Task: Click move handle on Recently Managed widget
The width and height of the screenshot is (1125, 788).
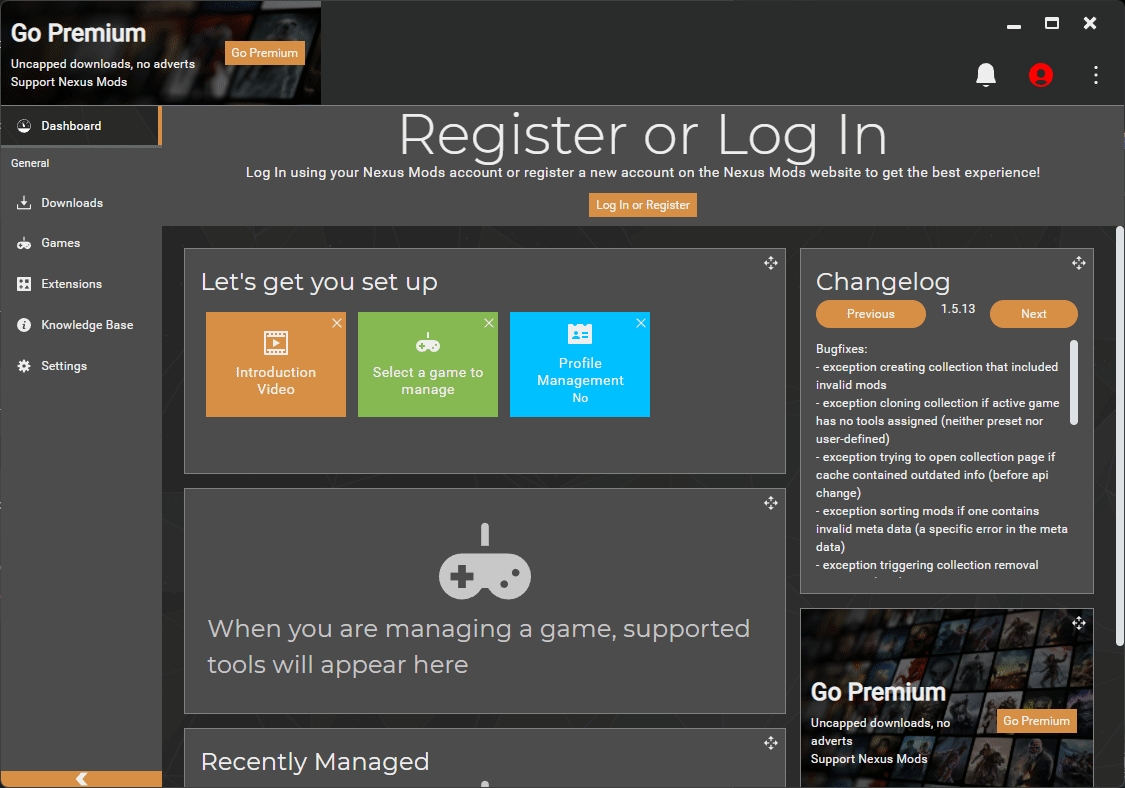Action: point(771,743)
